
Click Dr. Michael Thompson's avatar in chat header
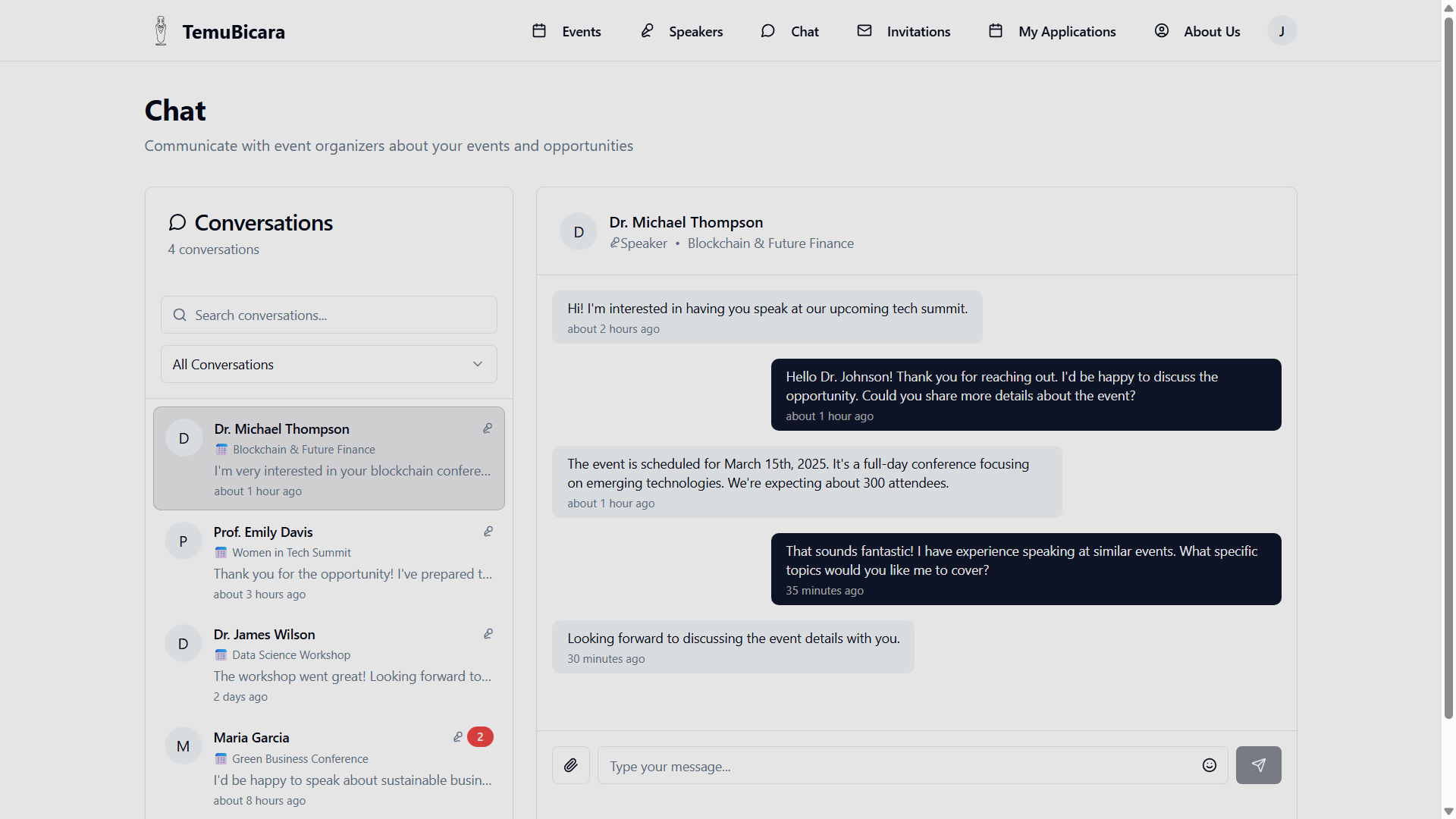[579, 232]
